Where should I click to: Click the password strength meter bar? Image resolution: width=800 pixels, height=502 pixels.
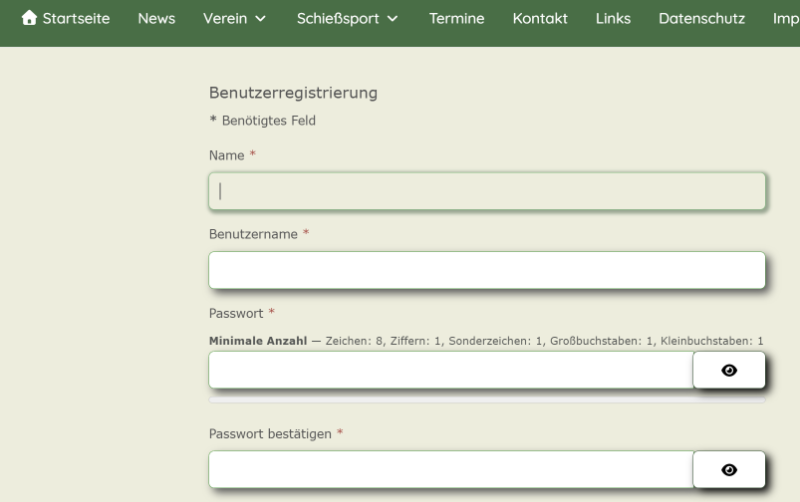coord(486,400)
